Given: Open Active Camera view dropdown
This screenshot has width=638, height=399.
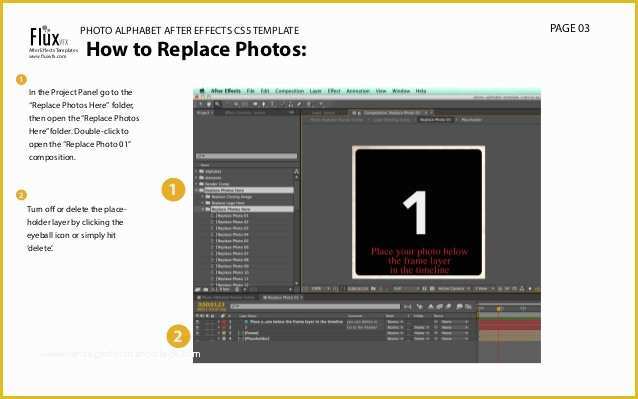Looking at the screenshot, I should [453, 289].
